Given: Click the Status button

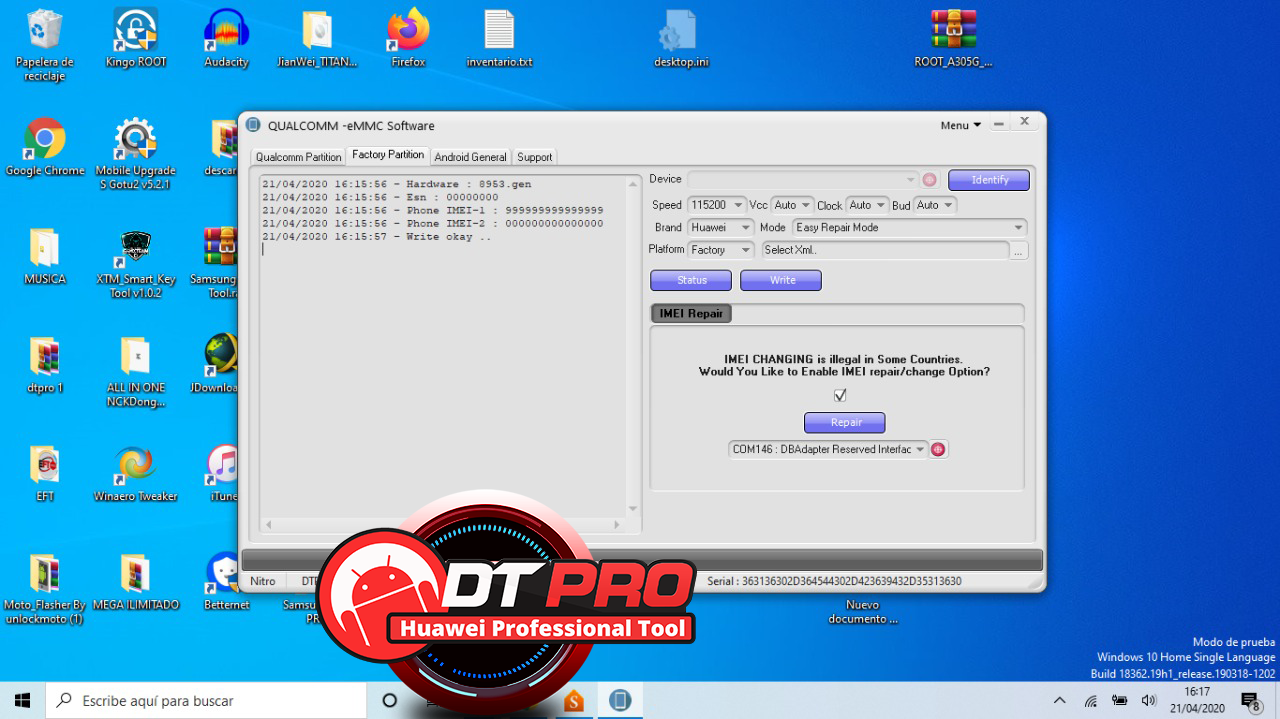Looking at the screenshot, I should [691, 280].
